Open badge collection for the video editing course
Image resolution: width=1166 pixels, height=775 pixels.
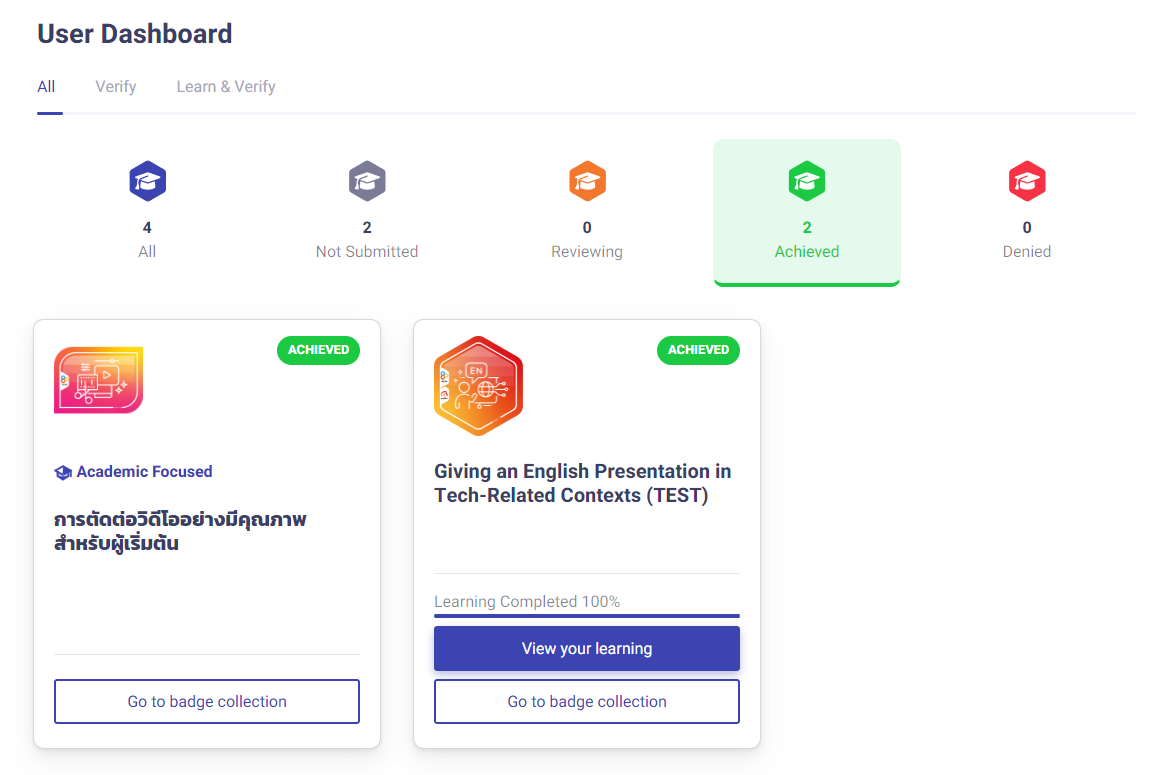pos(206,701)
